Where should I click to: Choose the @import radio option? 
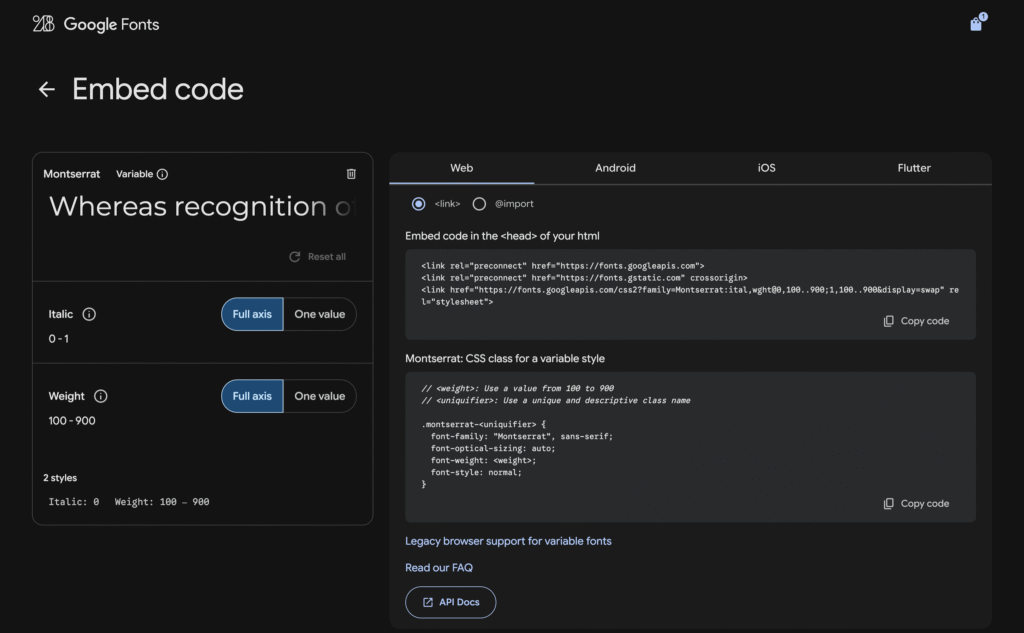479,204
